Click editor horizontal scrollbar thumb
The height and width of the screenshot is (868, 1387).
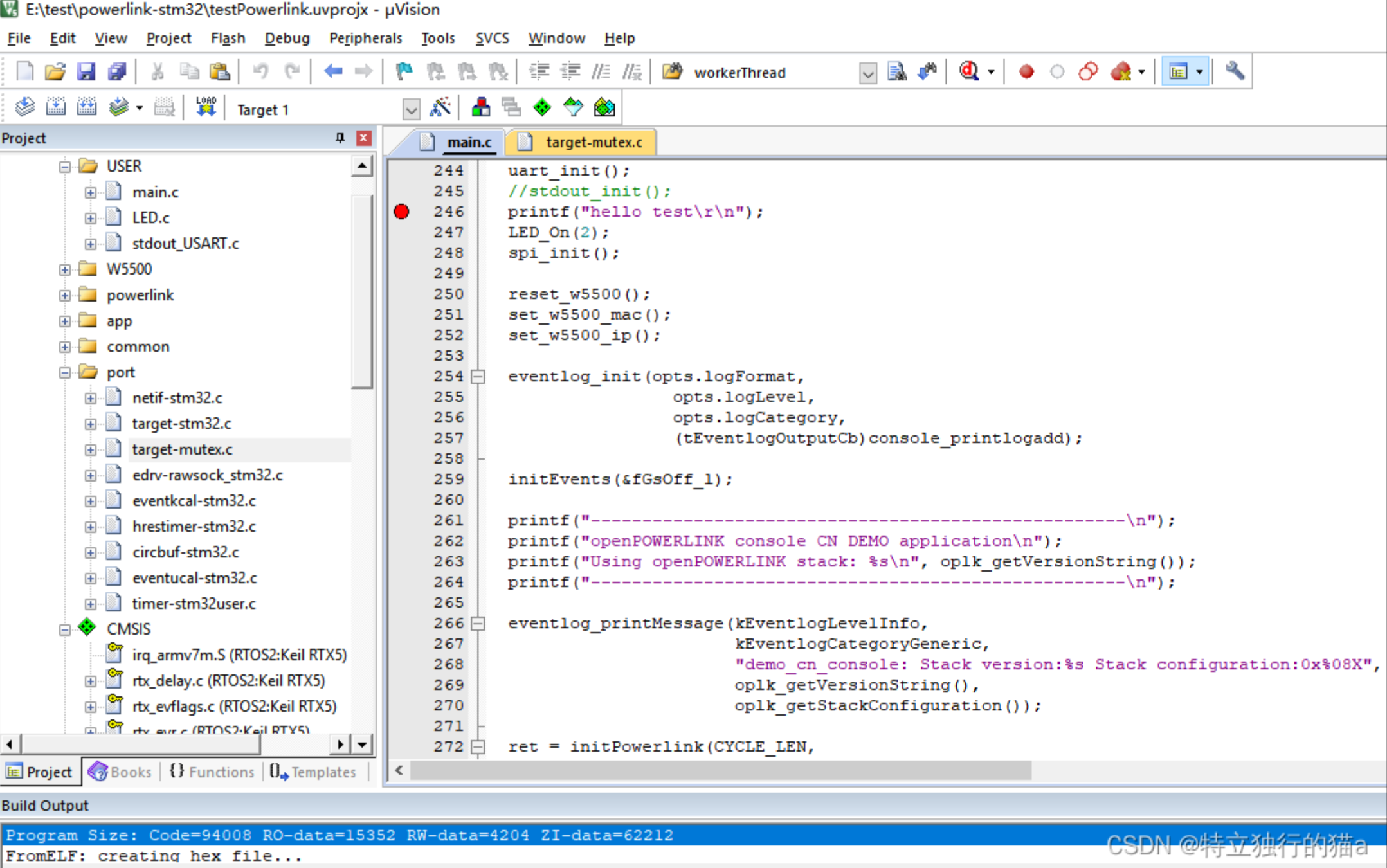[721, 770]
